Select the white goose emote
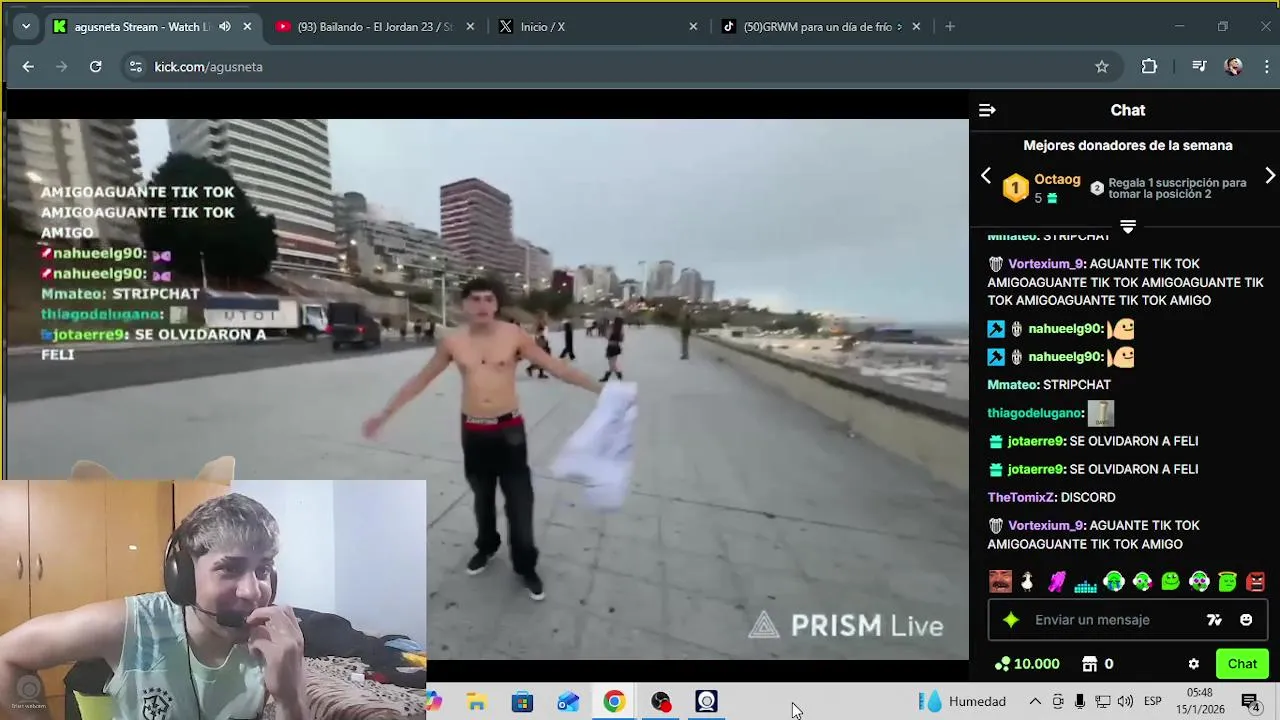The image size is (1280, 720). [x=1028, y=581]
